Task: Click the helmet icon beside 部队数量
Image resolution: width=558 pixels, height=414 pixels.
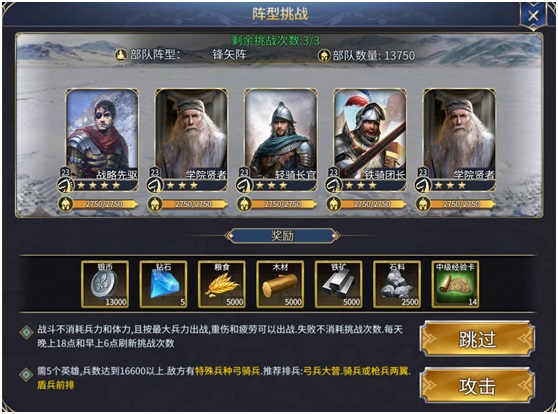Action: (324, 56)
